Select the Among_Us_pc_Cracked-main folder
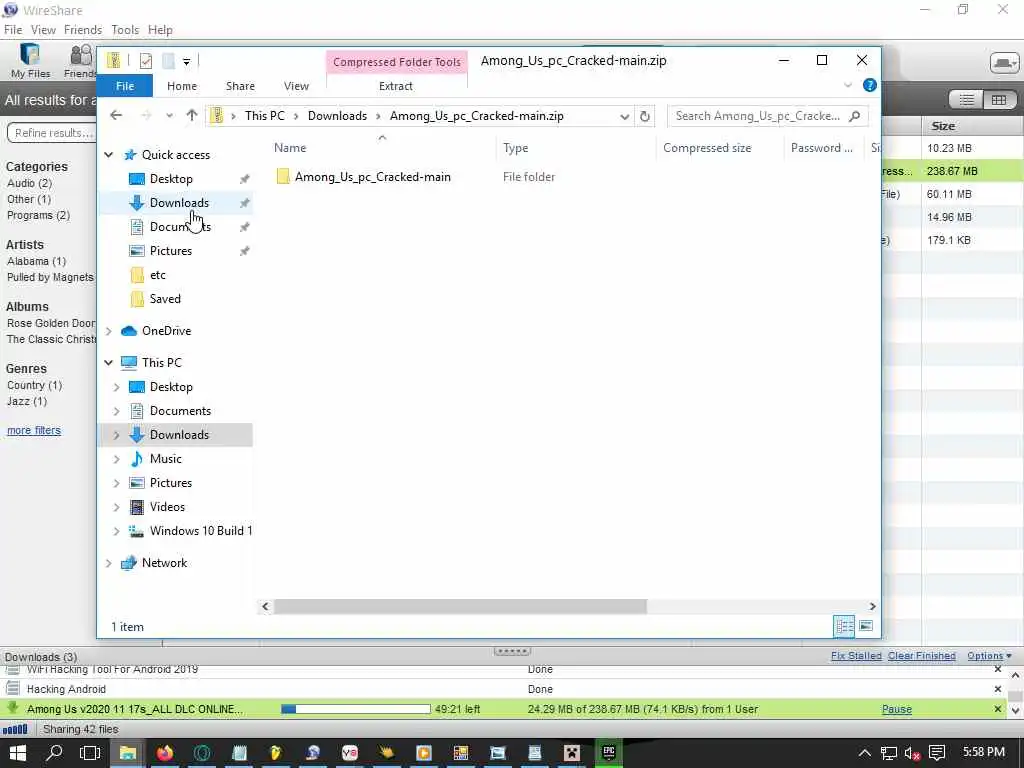1024x768 pixels. 372,177
